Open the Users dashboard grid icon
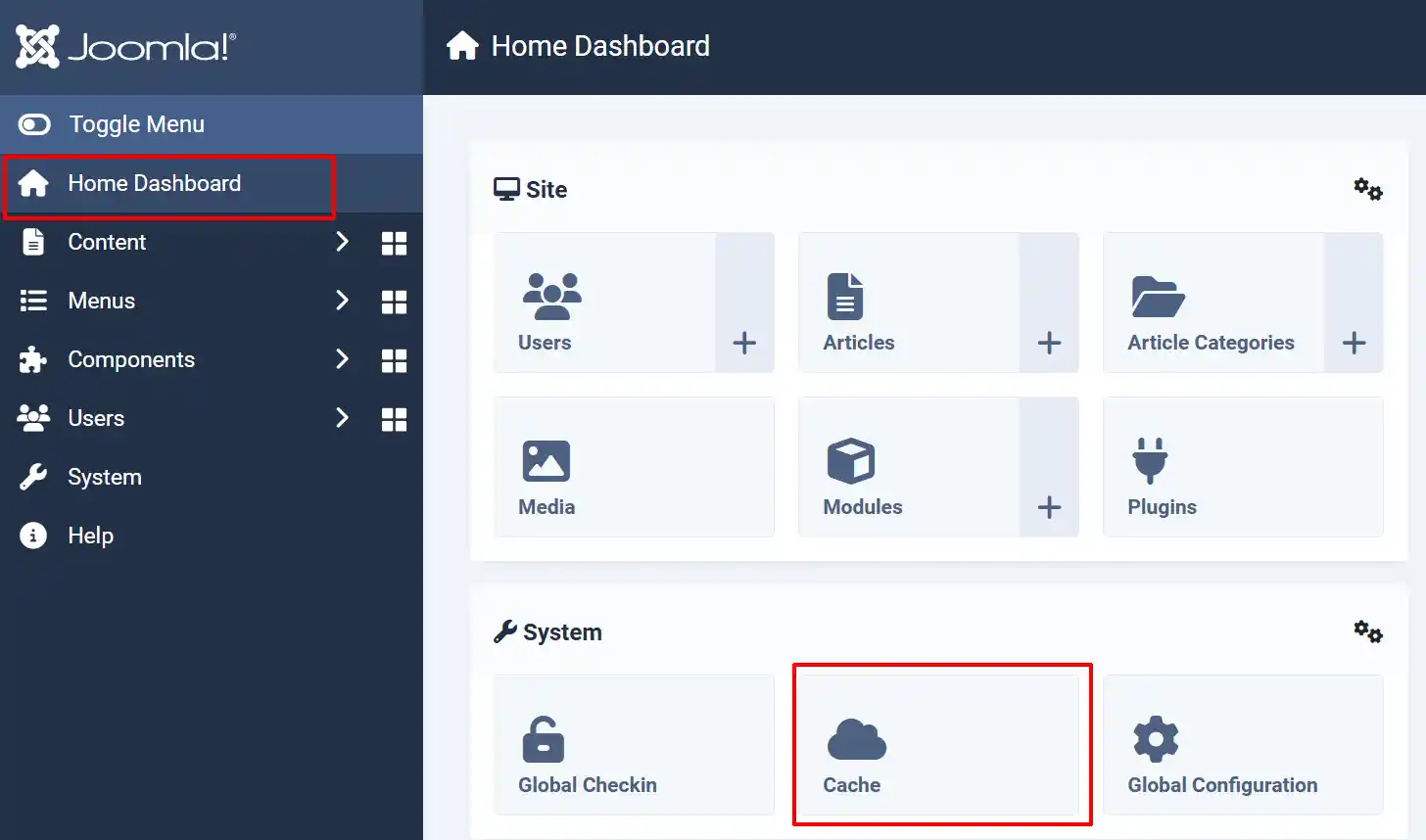Viewport: 1426px width, 840px height. pos(394,419)
